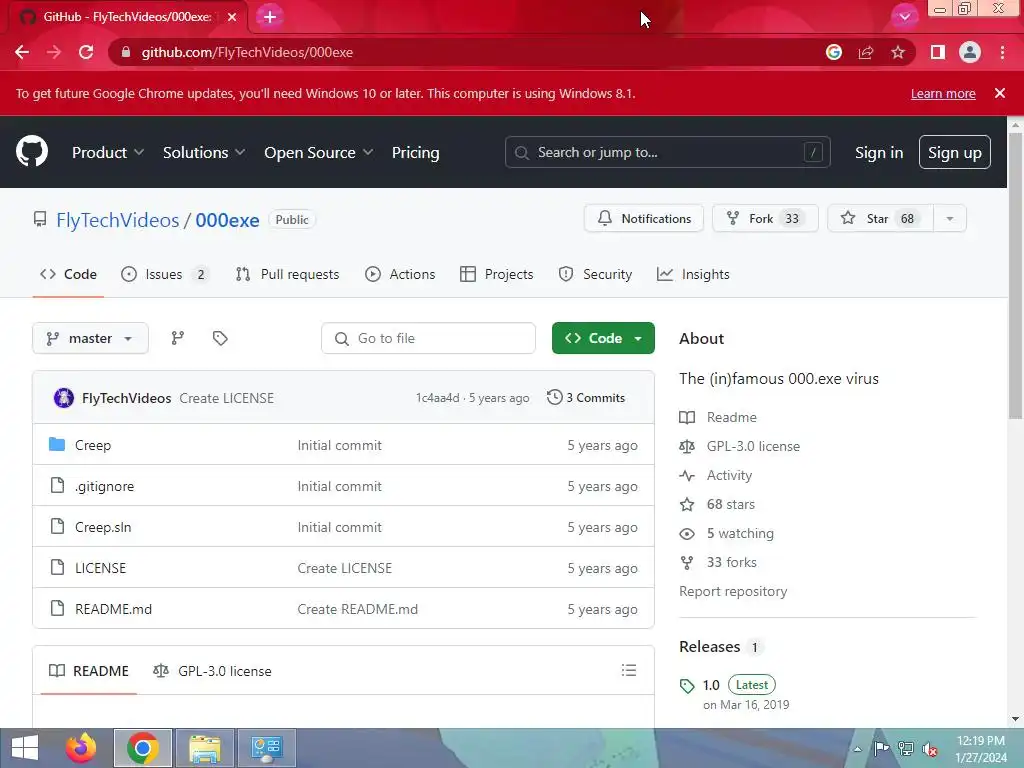The image size is (1024, 768).
Task: Bookmark this page with star icon
Action: (x=898, y=52)
